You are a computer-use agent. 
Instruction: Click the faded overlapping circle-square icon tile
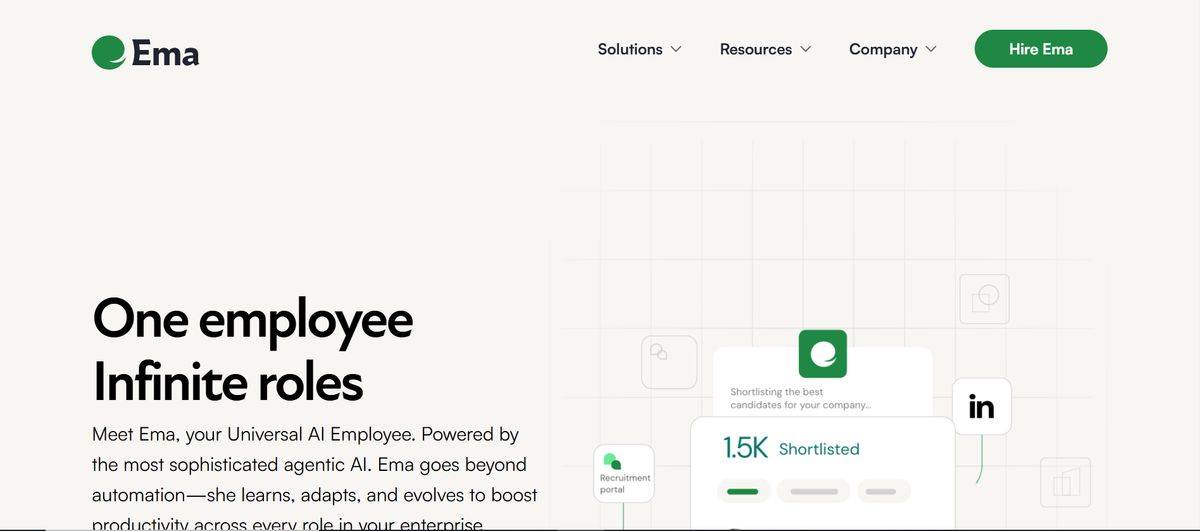point(984,299)
